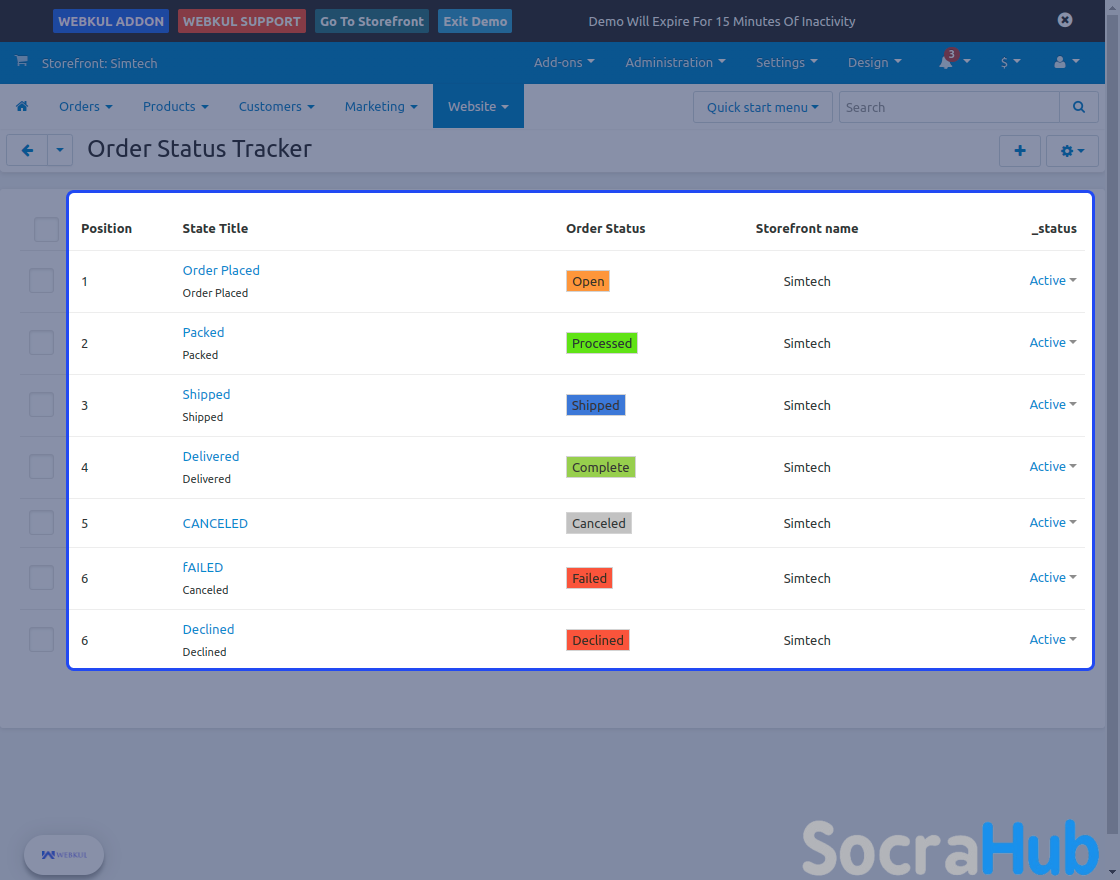
Task: Click the search magnifier button
Action: click(x=1078, y=107)
